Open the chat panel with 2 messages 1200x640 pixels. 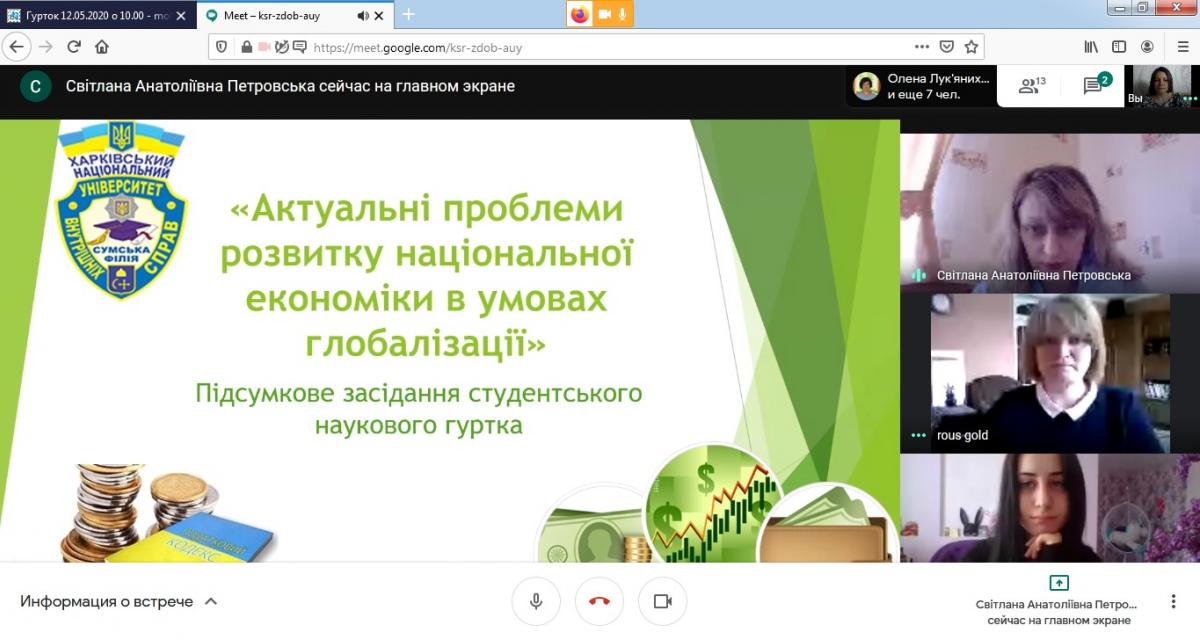tap(1095, 86)
